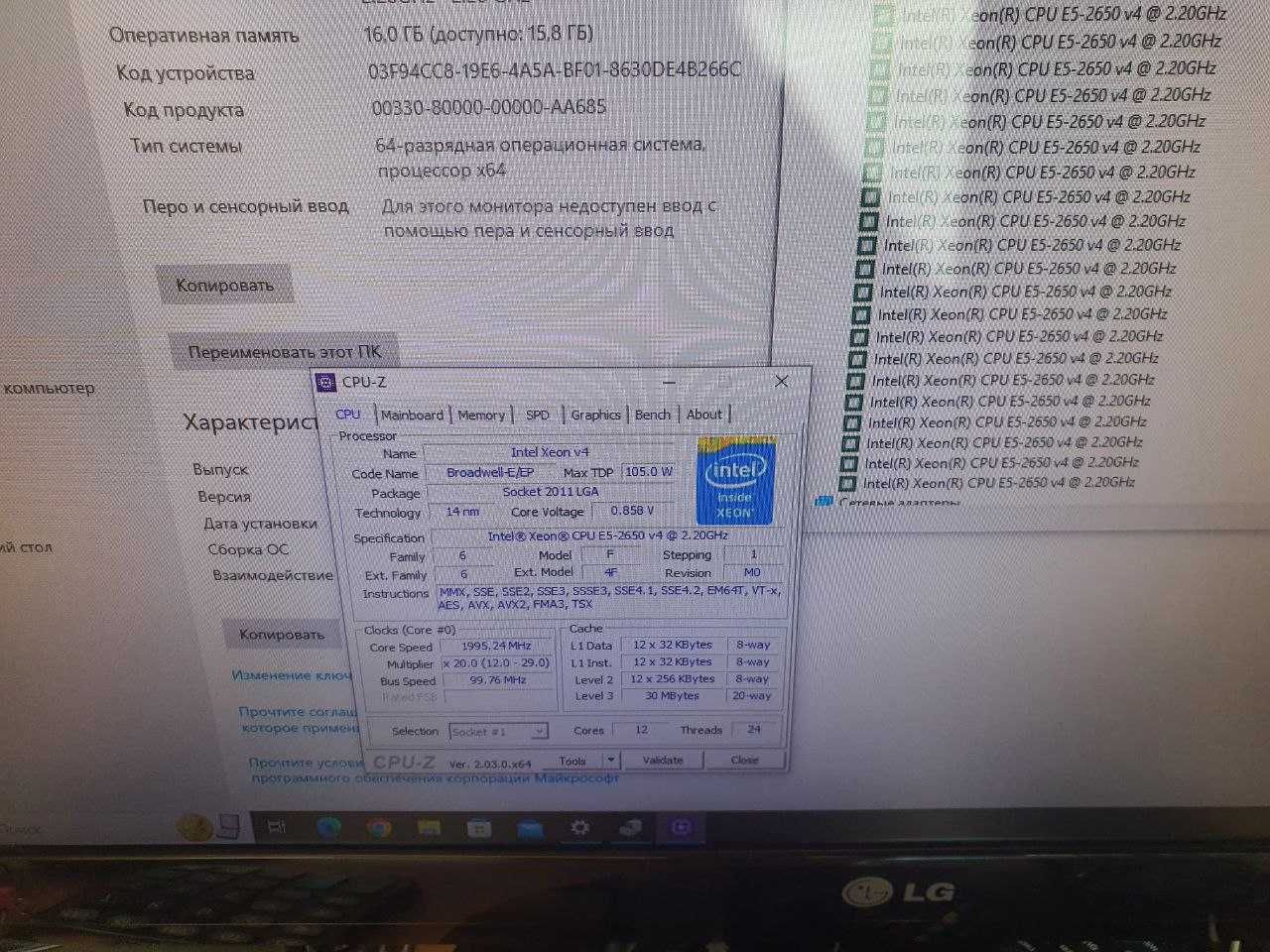This screenshot has height=952, width=1270.
Task: Open the yellow File Explorer taskbar icon
Action: (x=429, y=826)
